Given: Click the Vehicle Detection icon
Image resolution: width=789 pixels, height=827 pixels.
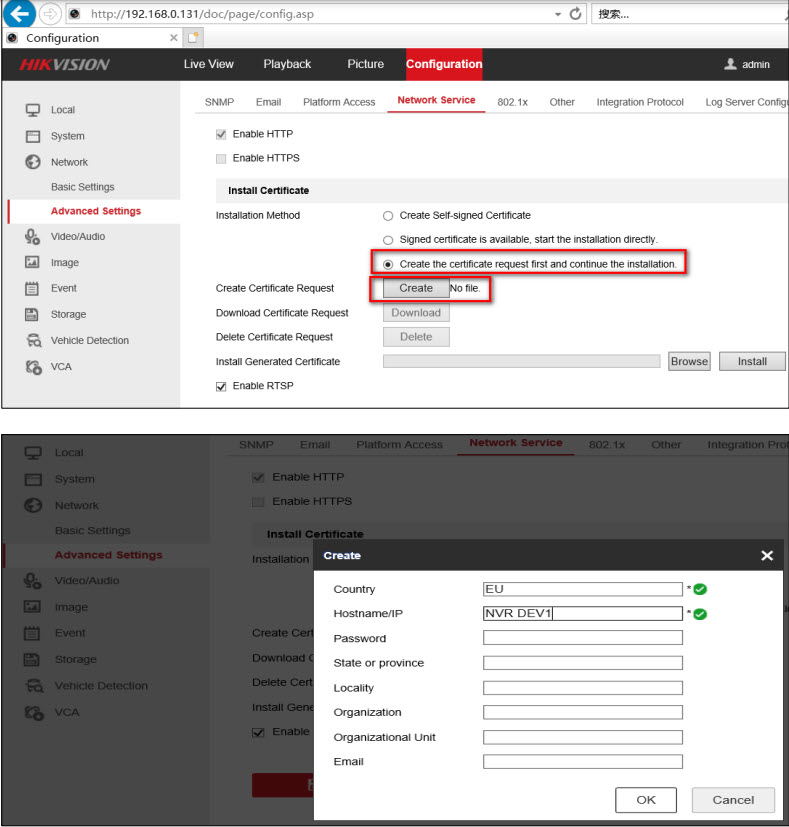Looking at the screenshot, I should [x=32, y=340].
